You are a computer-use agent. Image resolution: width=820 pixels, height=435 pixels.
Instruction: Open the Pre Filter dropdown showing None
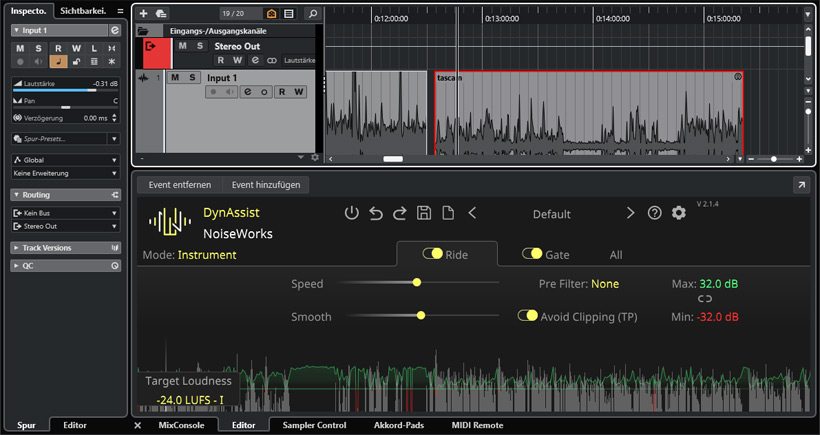click(x=604, y=284)
